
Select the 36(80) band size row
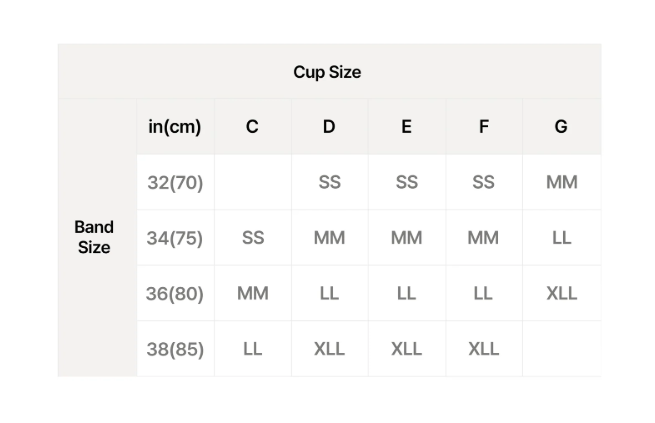click(x=174, y=293)
